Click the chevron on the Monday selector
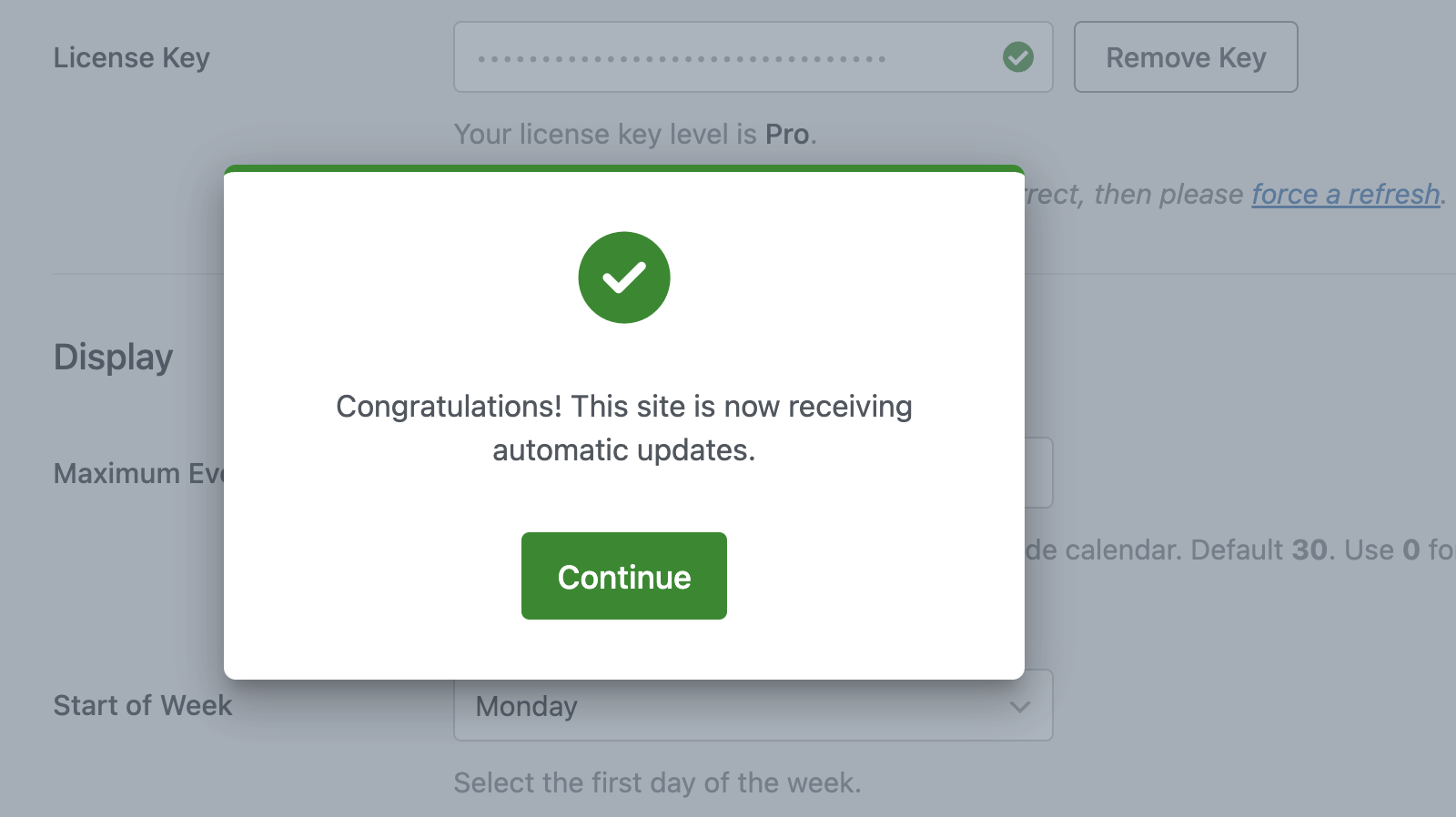This screenshot has width=1456, height=817. point(1019,706)
